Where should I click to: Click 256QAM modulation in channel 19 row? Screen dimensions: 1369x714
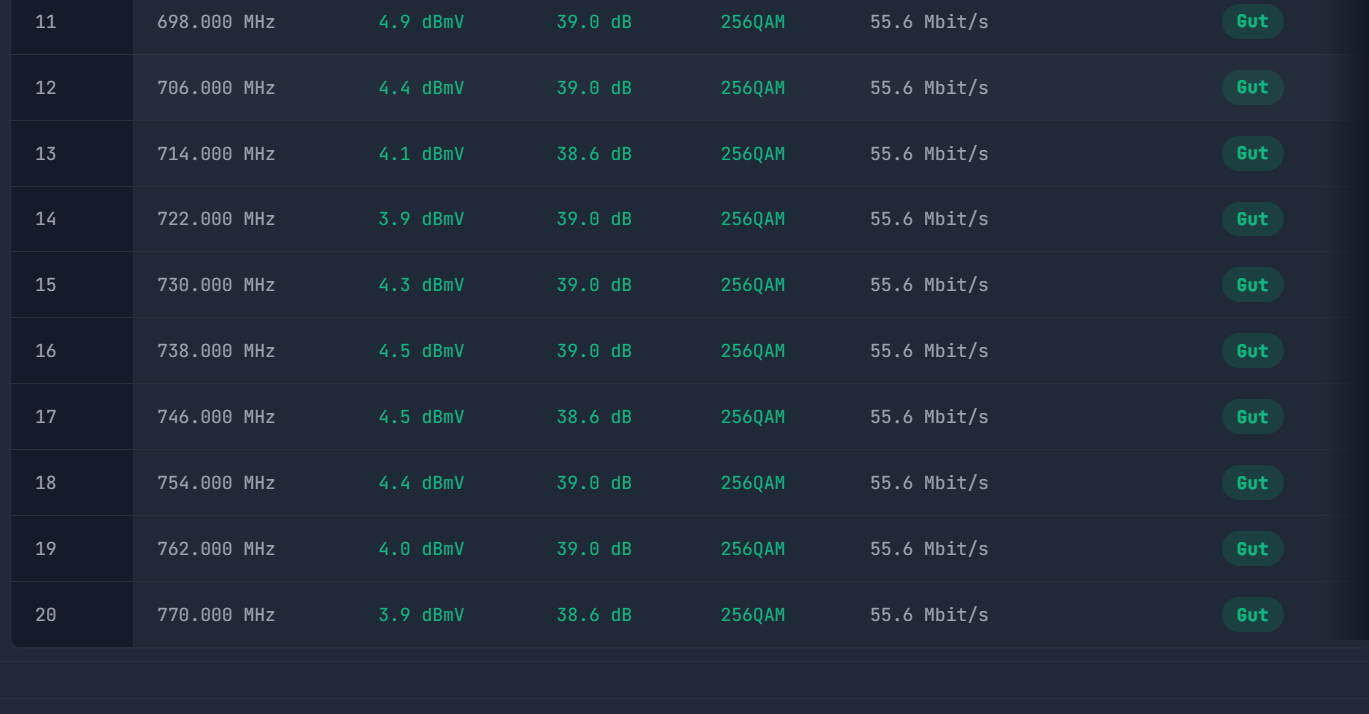(x=753, y=549)
